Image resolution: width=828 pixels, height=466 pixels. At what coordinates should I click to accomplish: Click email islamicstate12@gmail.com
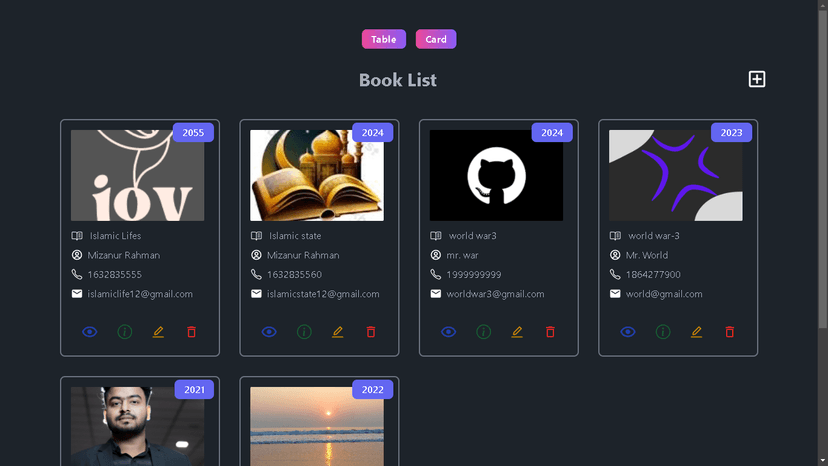(x=323, y=294)
